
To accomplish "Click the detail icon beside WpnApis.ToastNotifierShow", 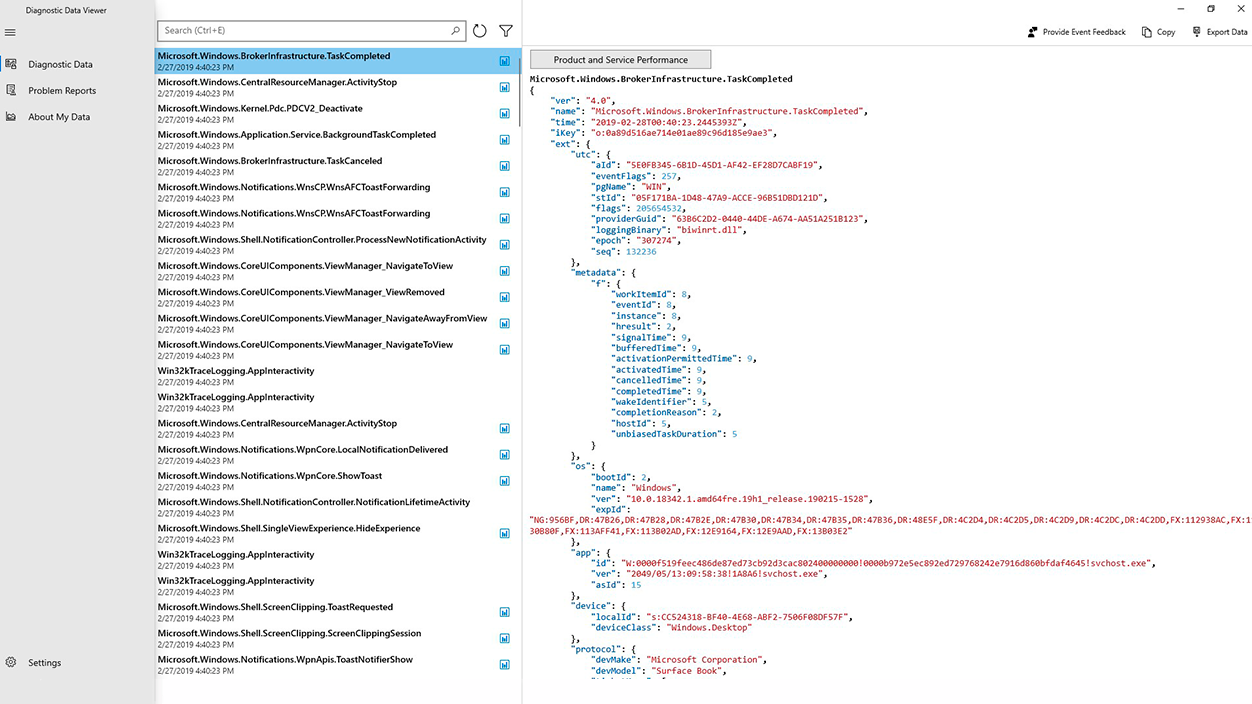I will click(504, 664).
